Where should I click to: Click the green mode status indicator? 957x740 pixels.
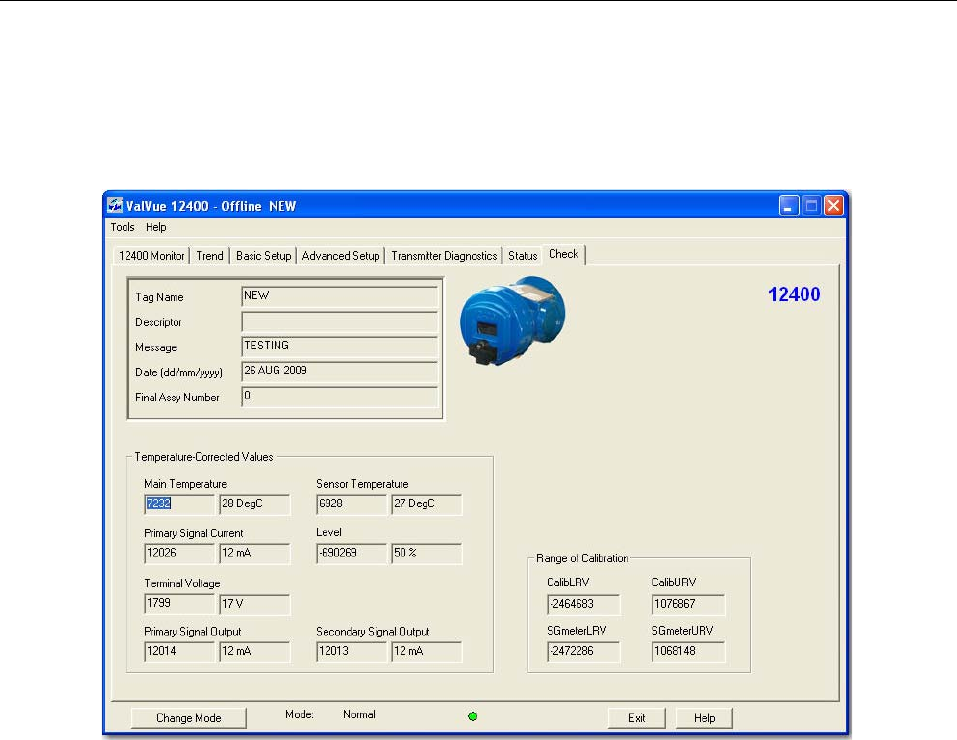click(x=472, y=716)
